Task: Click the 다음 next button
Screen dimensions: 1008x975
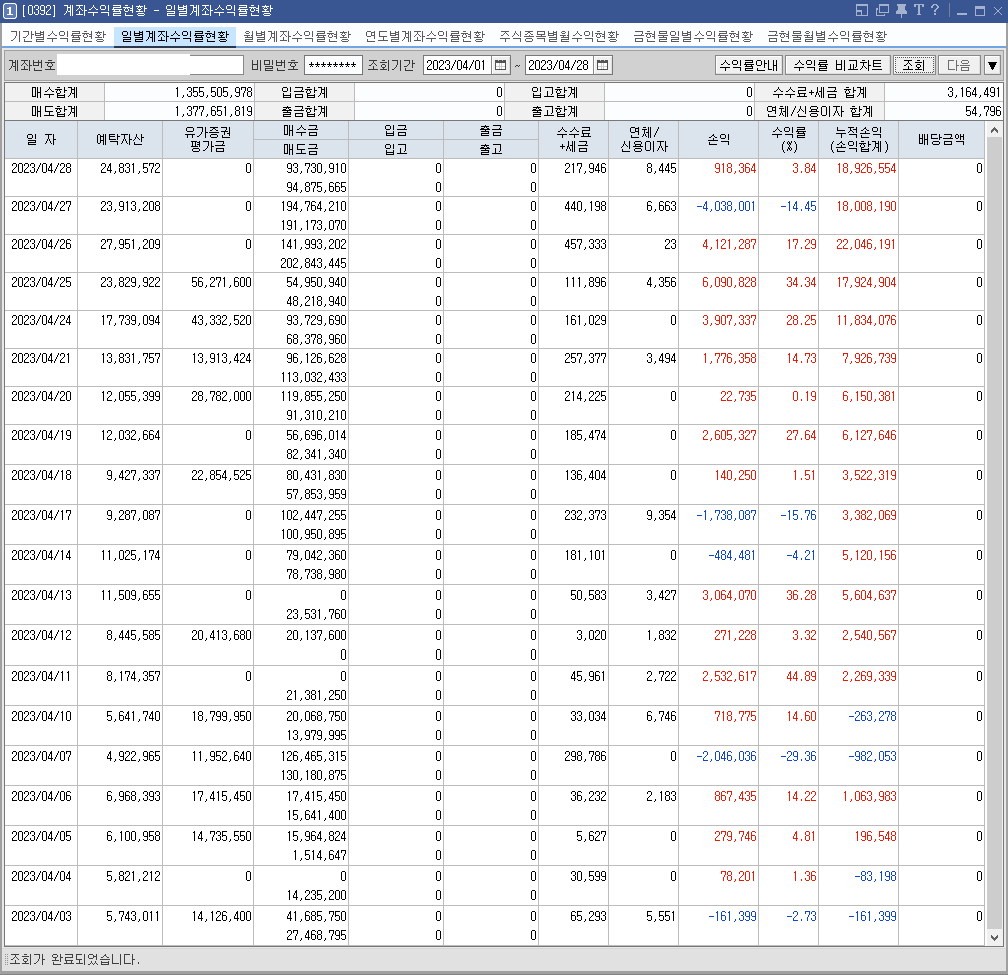Action: pos(958,65)
